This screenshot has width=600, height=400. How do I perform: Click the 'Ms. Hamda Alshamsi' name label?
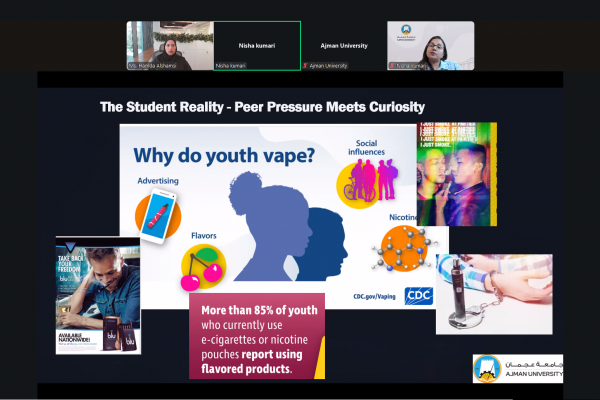pos(152,66)
